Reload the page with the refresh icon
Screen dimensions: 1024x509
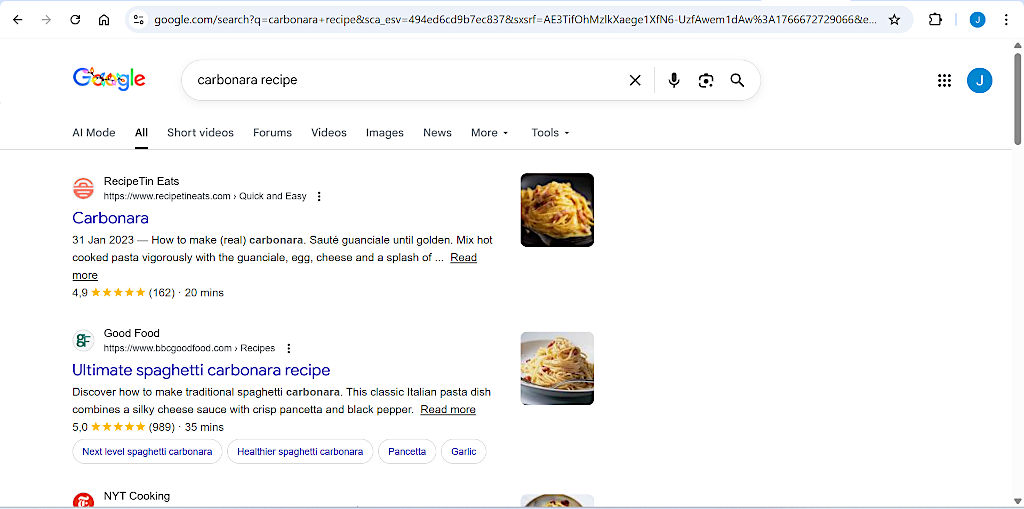75,20
